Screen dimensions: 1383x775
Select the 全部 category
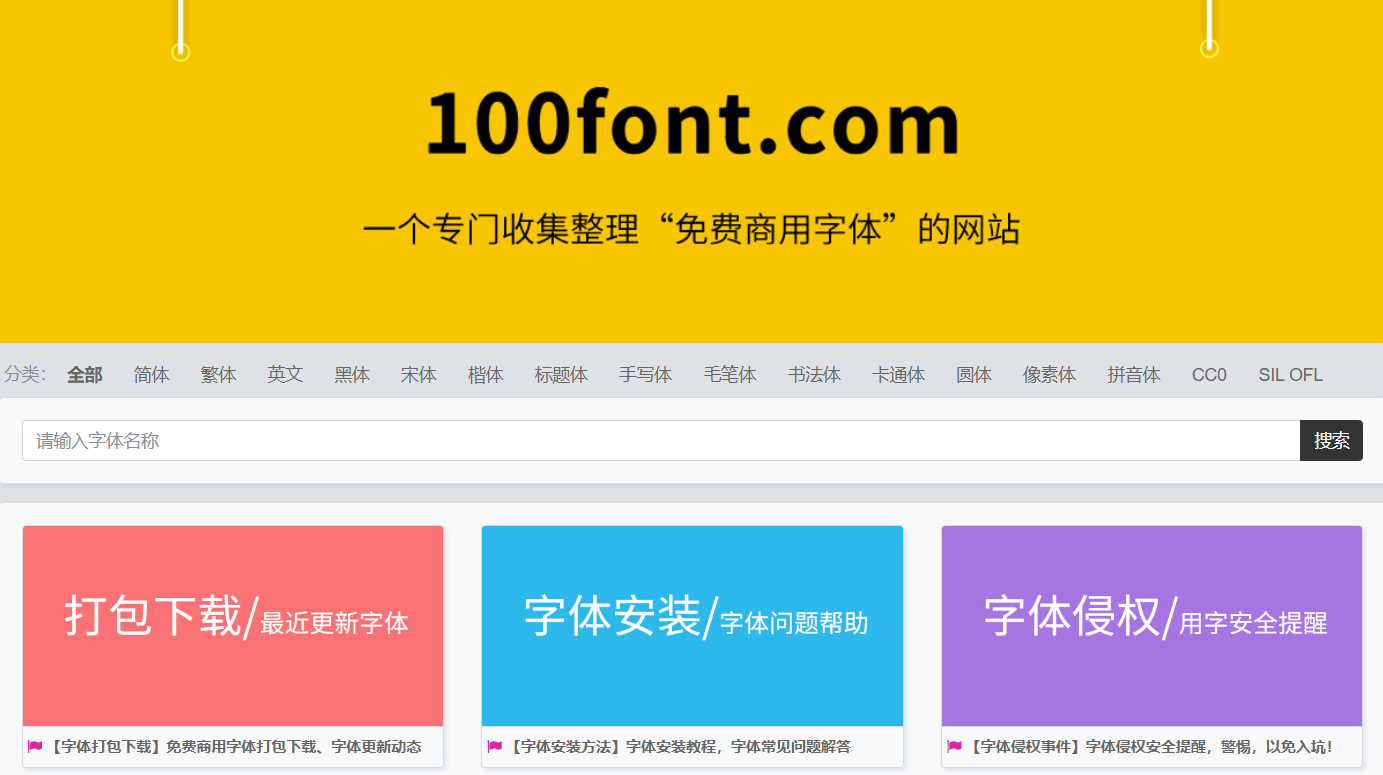(85, 375)
